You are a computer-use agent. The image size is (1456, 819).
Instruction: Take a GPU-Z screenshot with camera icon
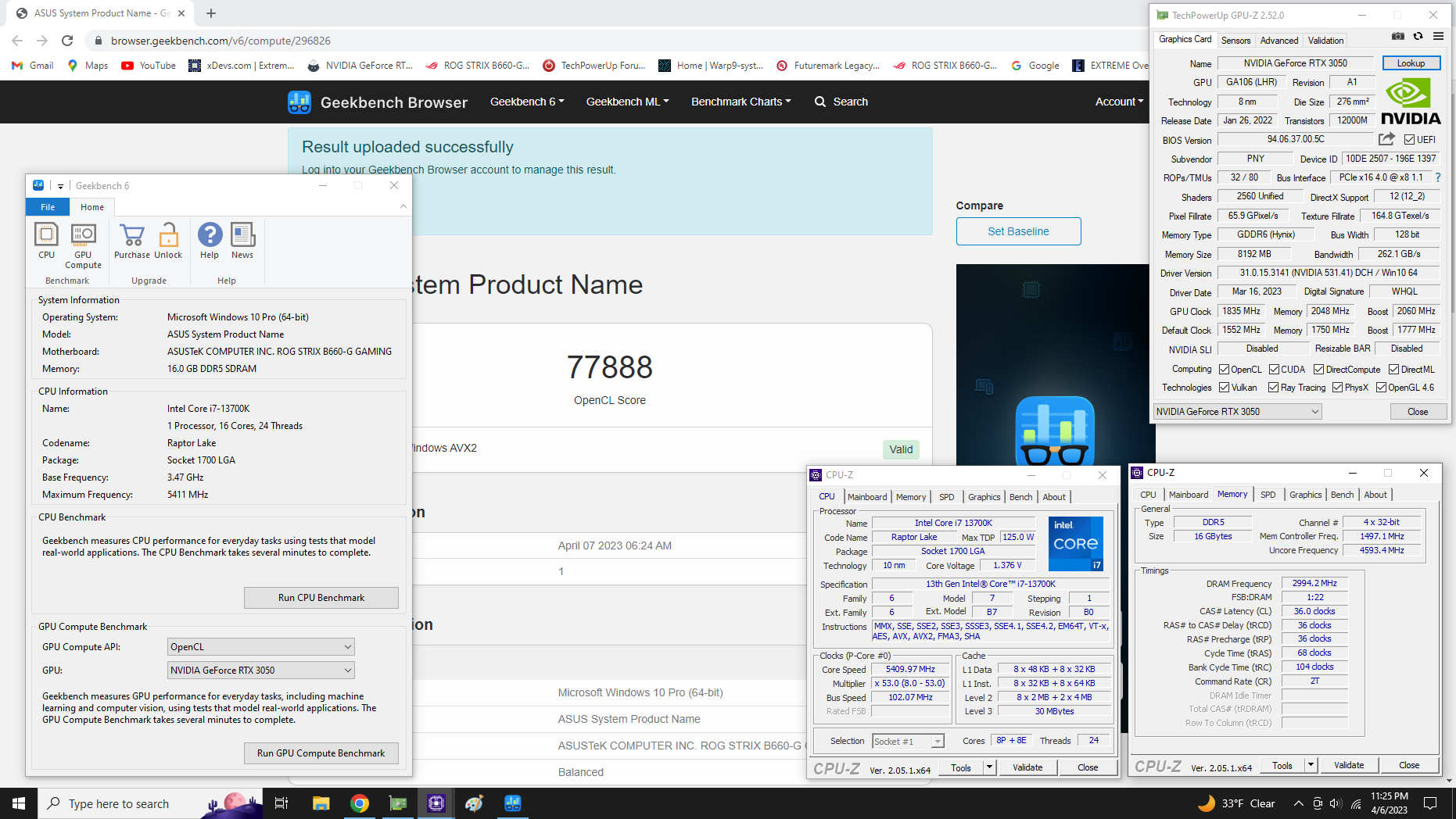pos(1398,37)
